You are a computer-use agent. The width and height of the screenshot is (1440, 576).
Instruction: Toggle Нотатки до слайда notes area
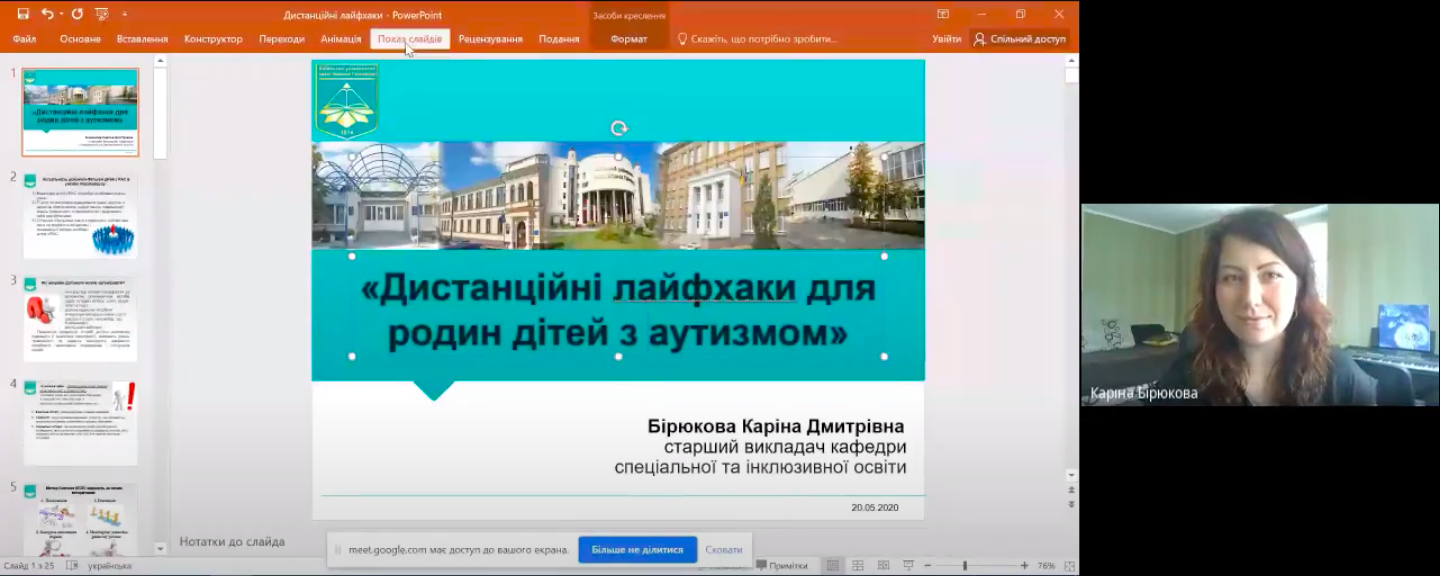[x=232, y=542]
